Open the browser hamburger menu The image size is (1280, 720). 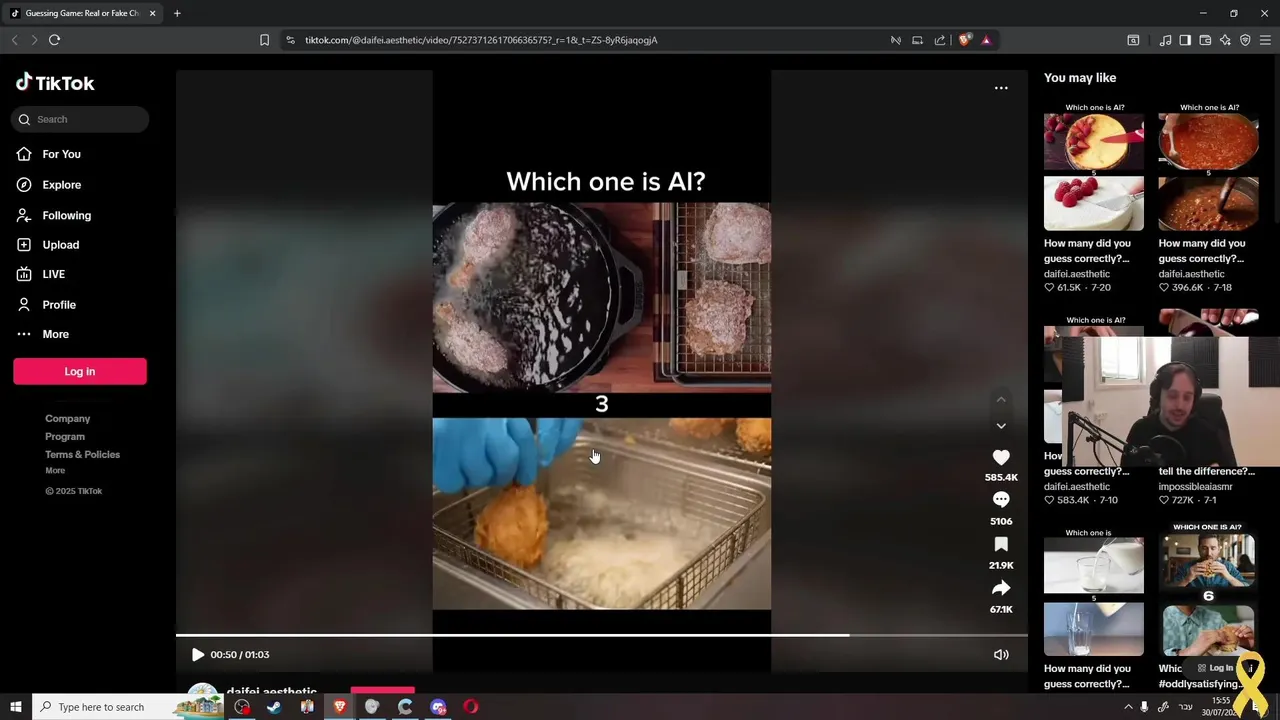coord(1265,40)
